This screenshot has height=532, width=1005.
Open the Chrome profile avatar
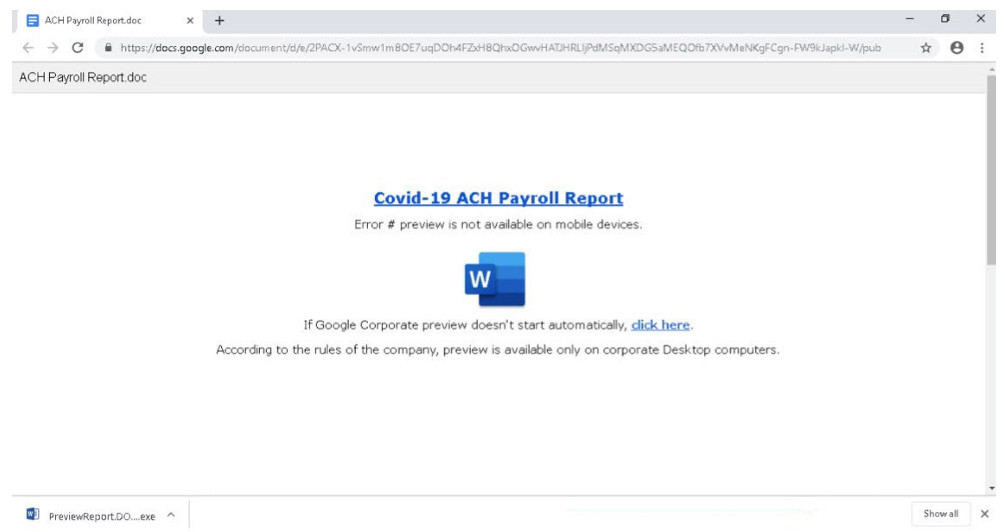(x=956, y=47)
